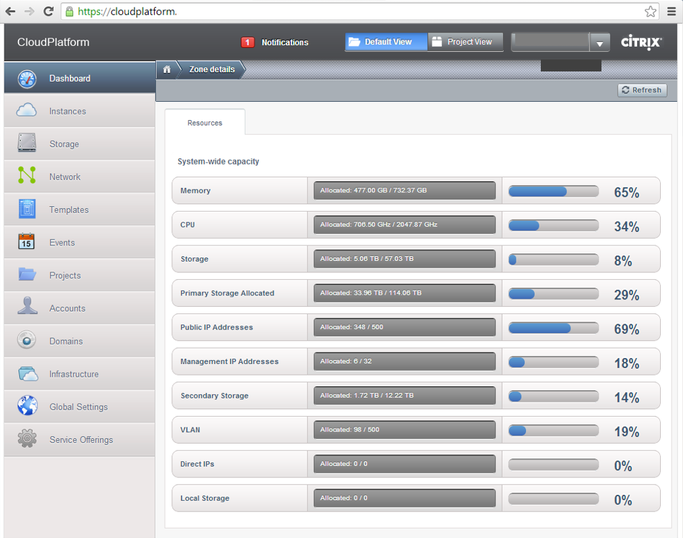Click the VLAN usage progress bar
Image resolution: width=683 pixels, height=538 pixels.
[553, 430]
